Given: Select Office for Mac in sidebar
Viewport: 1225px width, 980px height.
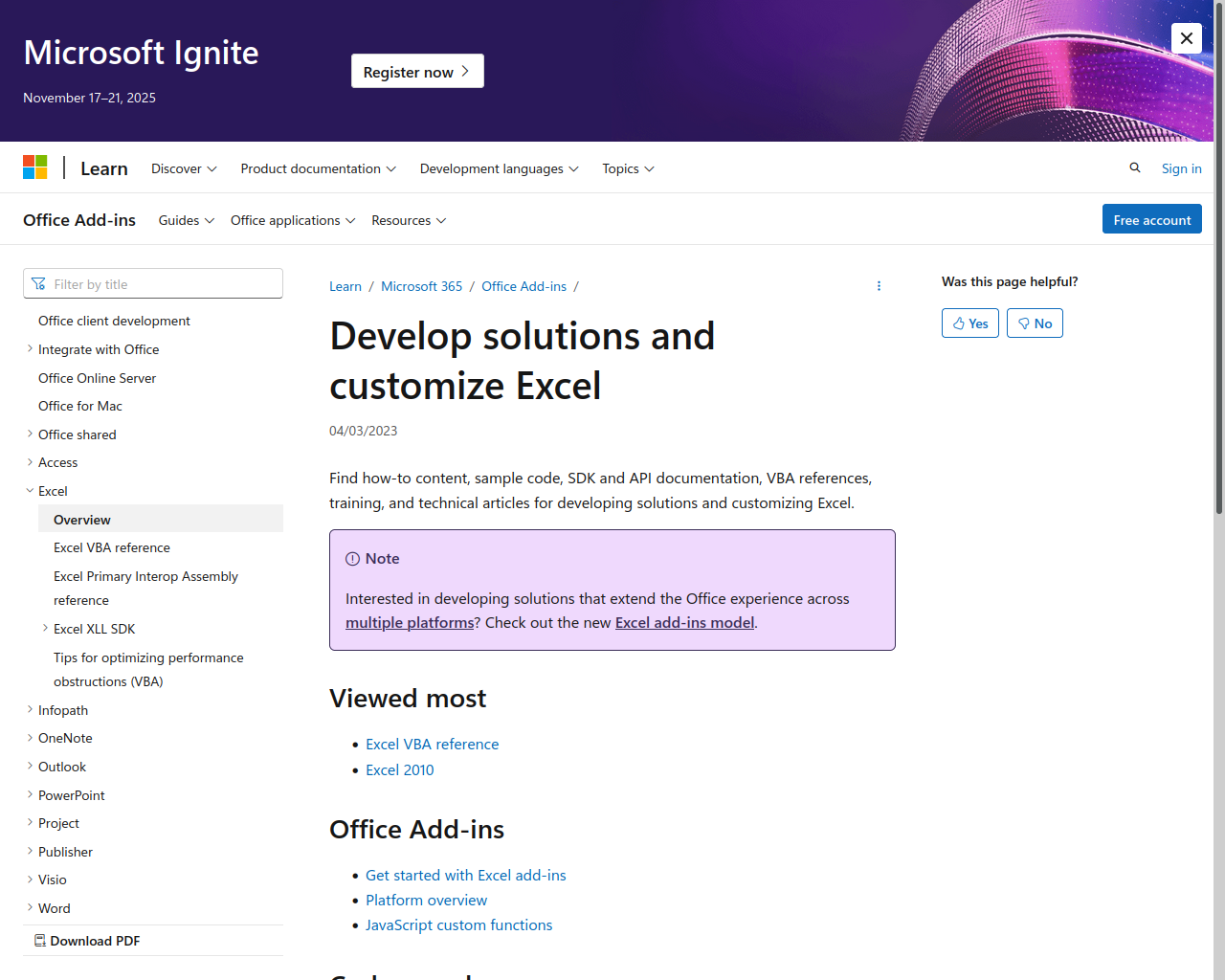Looking at the screenshot, I should 80,406.
